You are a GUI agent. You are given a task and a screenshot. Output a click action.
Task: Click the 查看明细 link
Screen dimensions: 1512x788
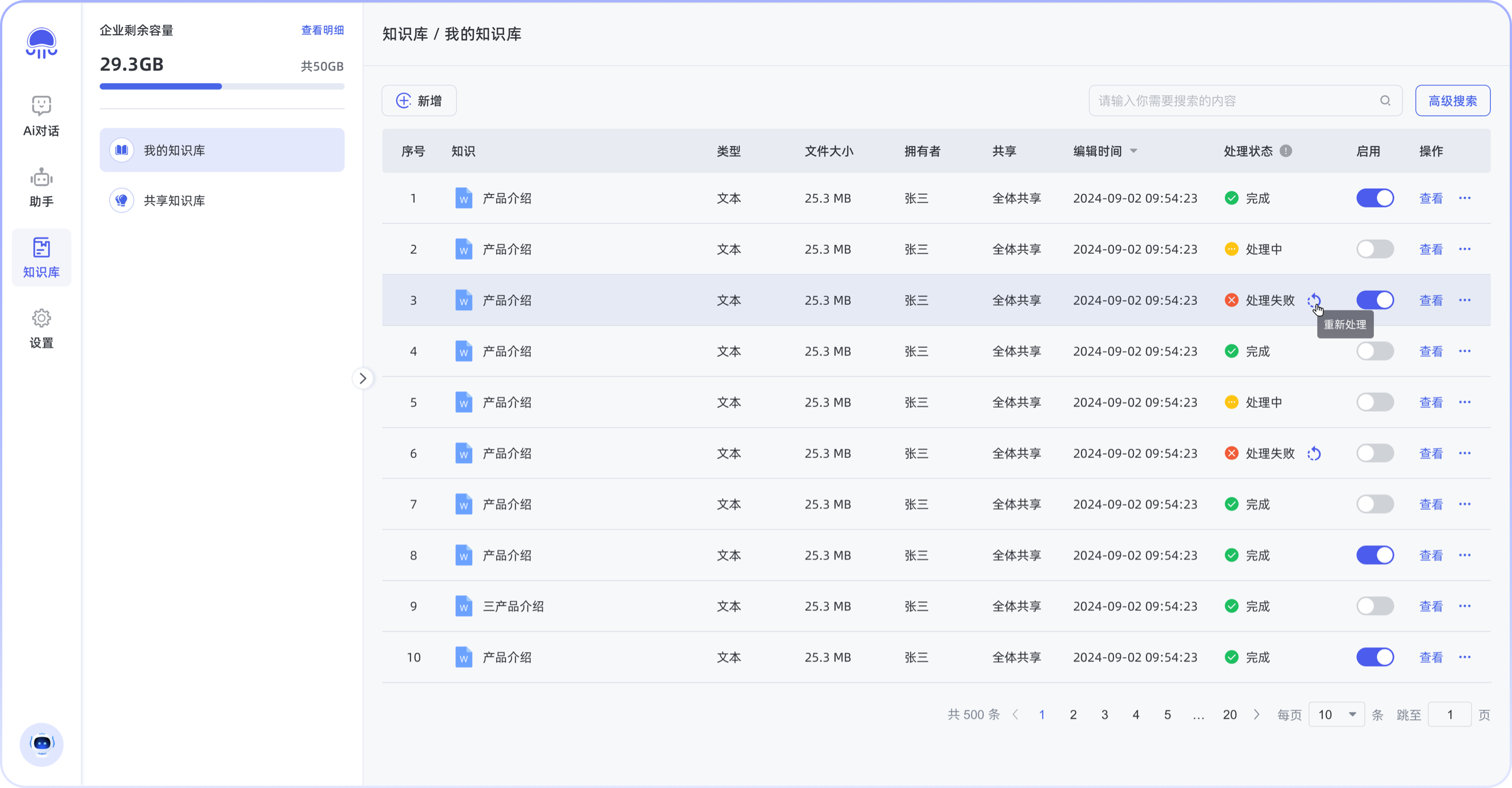322,30
